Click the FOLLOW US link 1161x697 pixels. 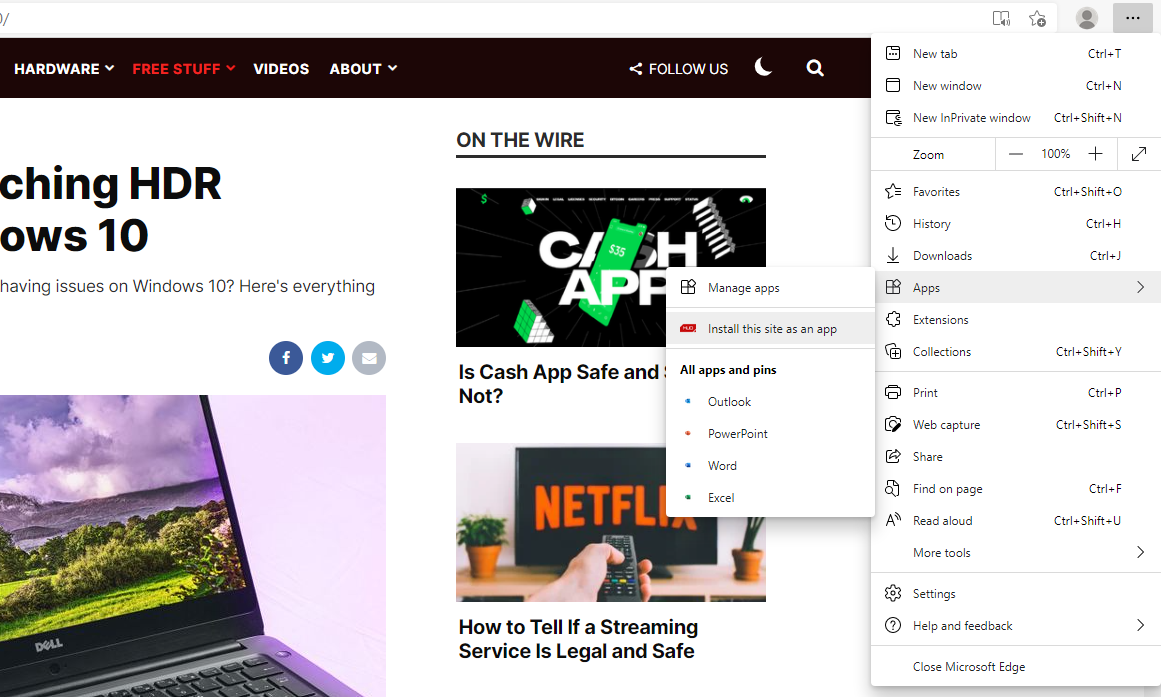pos(679,69)
